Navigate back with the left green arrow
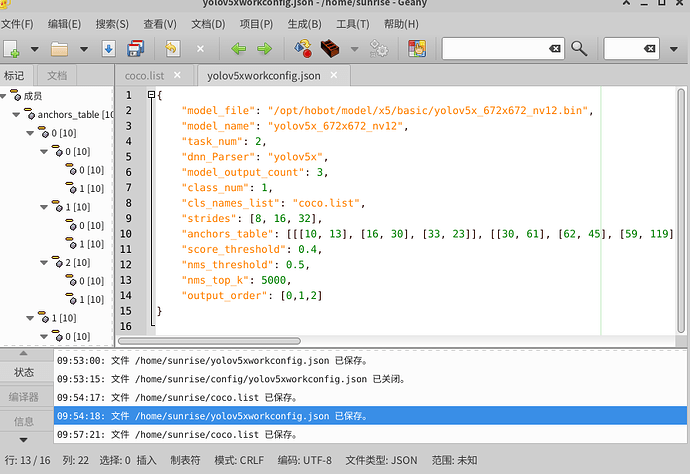 pos(239,48)
